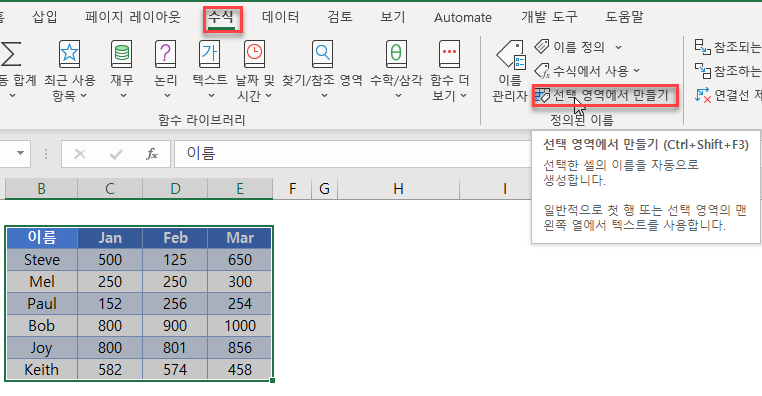Select the Keith cell

pyautogui.click(x=42, y=369)
